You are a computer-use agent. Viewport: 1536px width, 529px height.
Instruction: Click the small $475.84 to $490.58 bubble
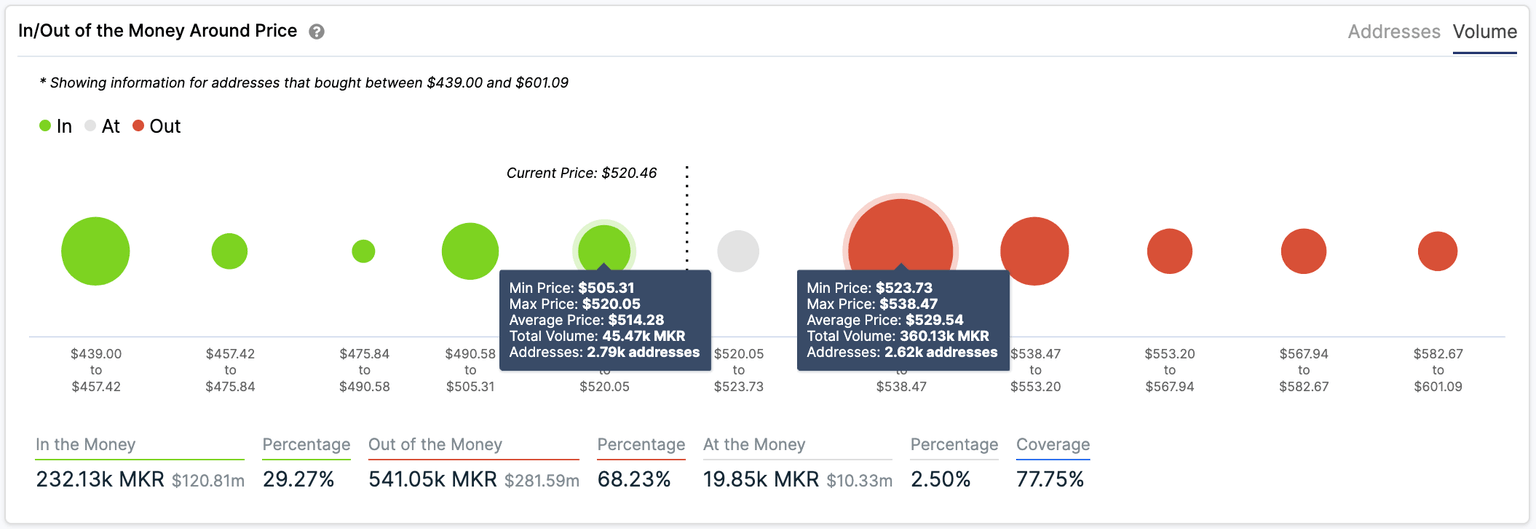point(364,251)
